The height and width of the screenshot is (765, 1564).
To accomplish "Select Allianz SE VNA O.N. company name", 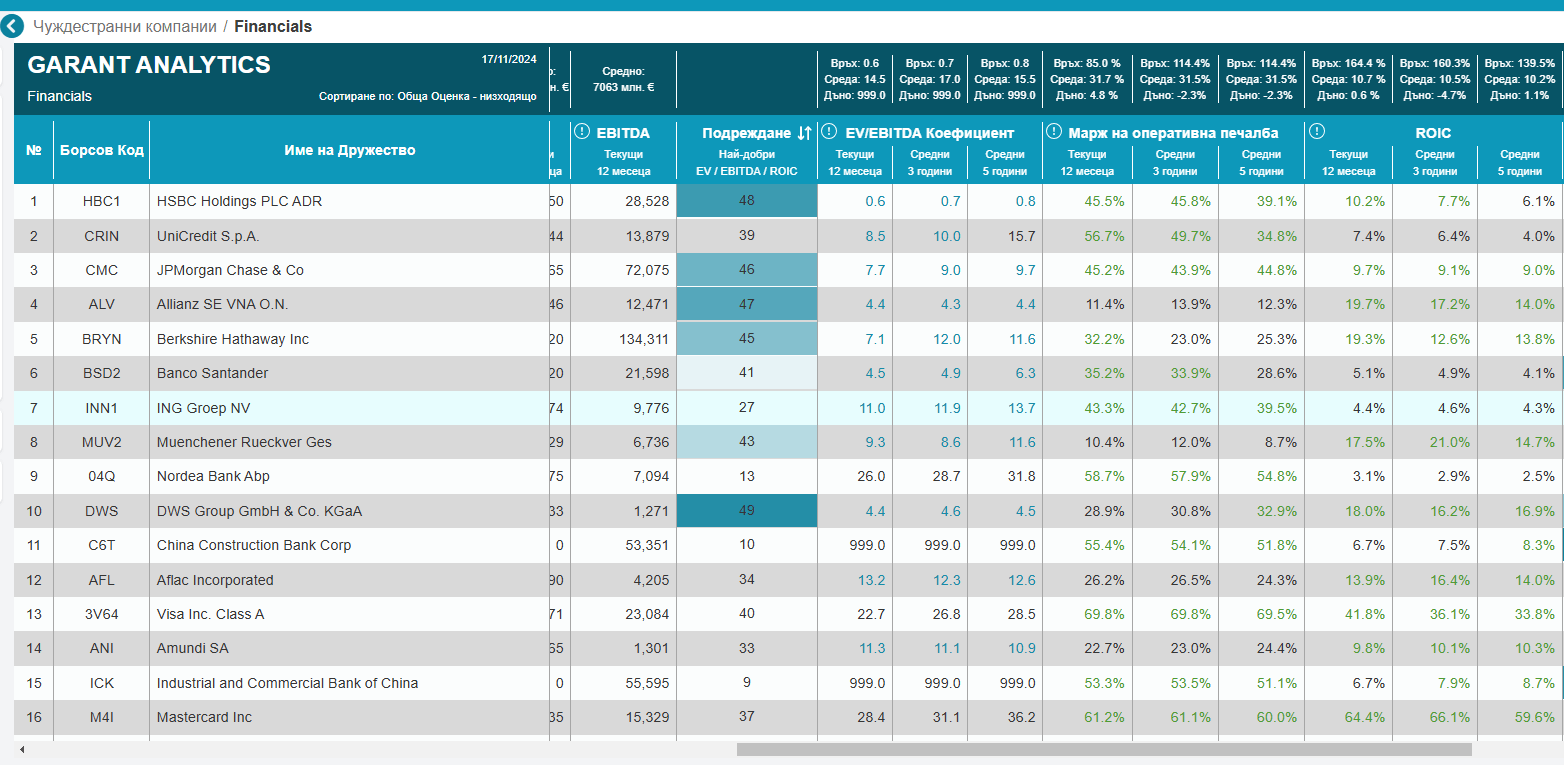I will [x=222, y=304].
